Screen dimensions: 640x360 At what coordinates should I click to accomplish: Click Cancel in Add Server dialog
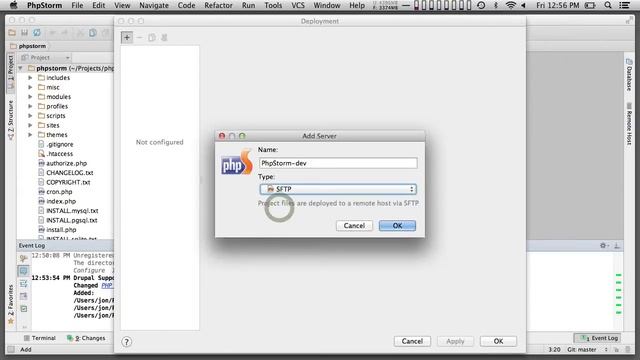pyautogui.click(x=354, y=226)
